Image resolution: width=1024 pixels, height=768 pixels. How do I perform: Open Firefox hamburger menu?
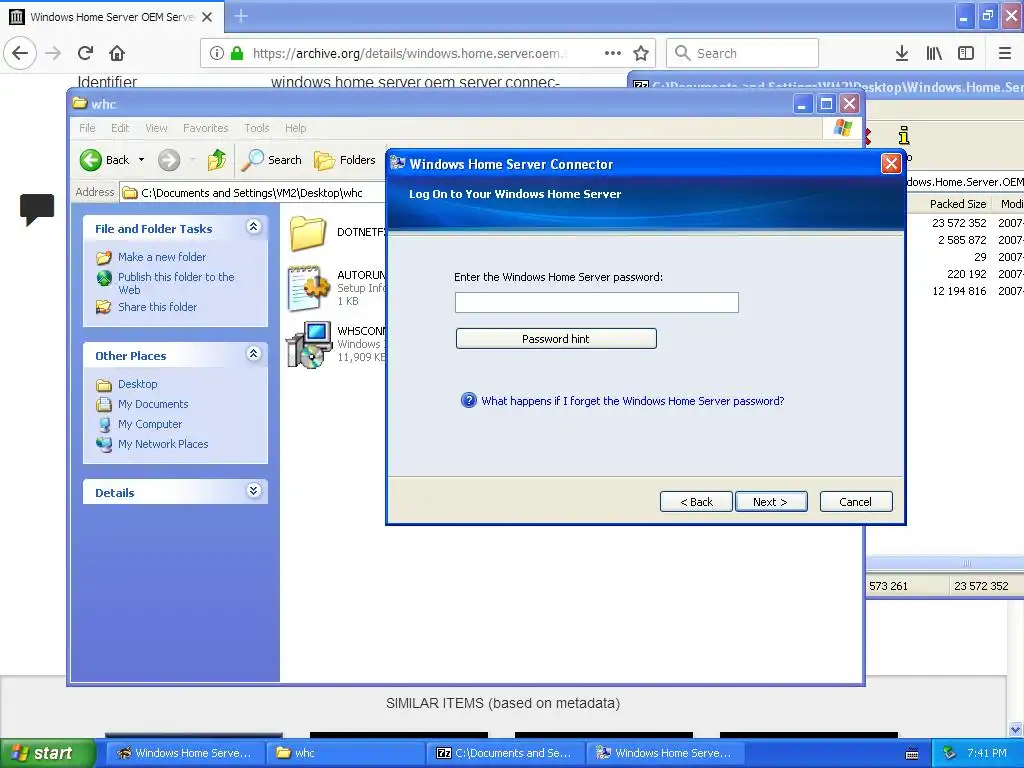(1004, 53)
